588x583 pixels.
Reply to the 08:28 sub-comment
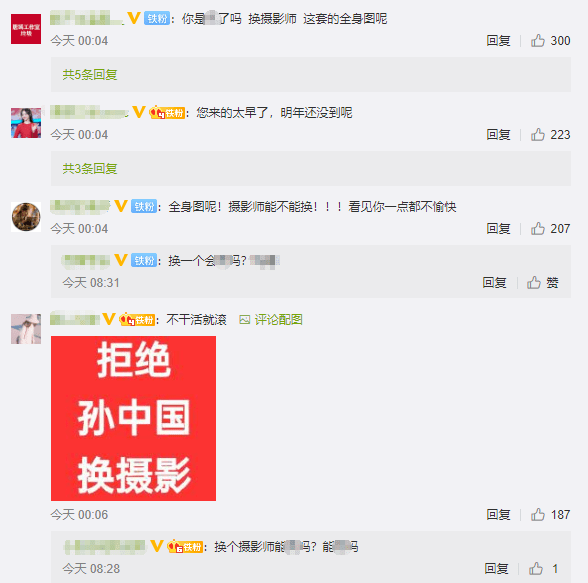(x=496, y=568)
